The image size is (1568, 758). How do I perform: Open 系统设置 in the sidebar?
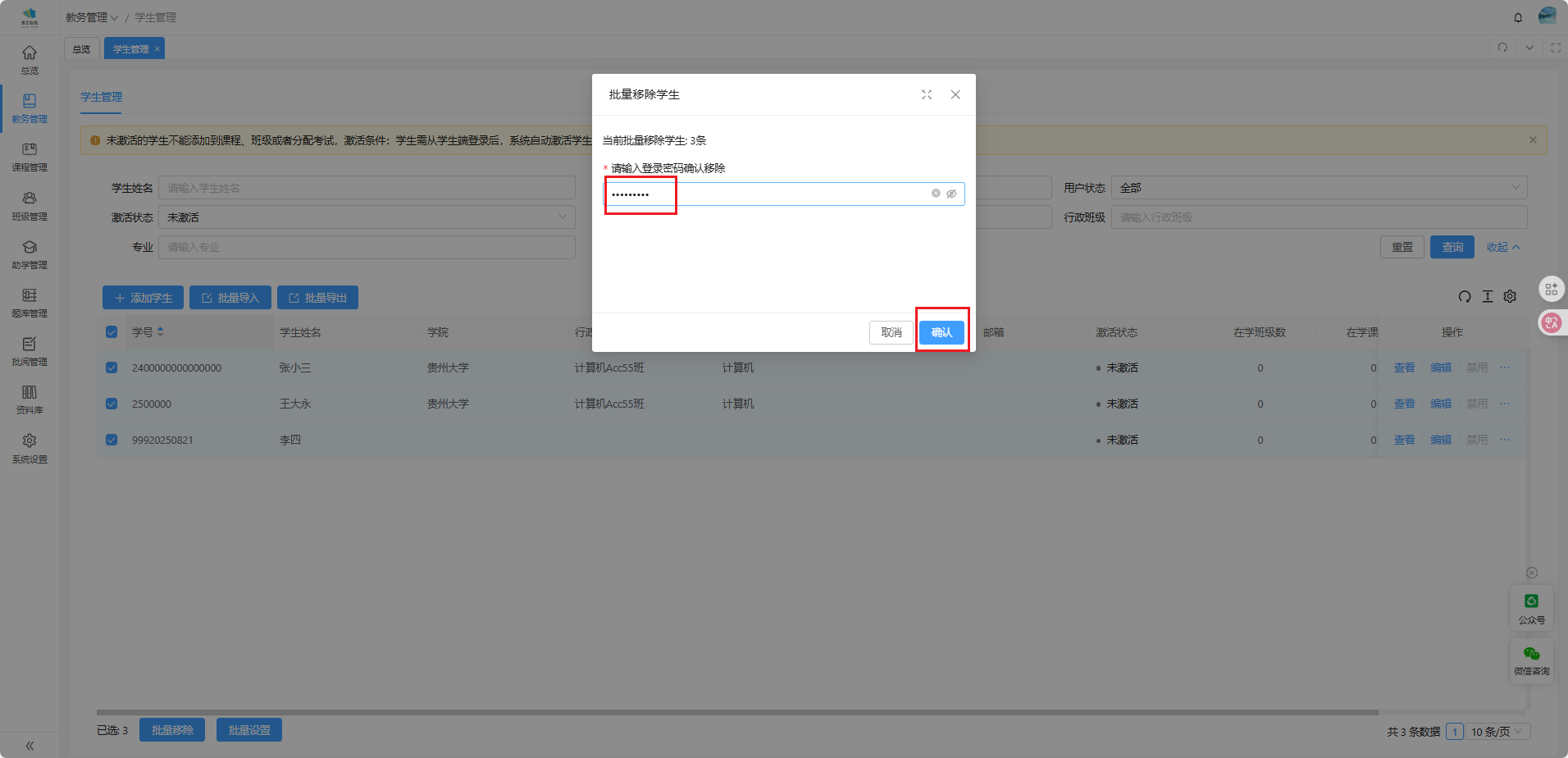[30, 448]
